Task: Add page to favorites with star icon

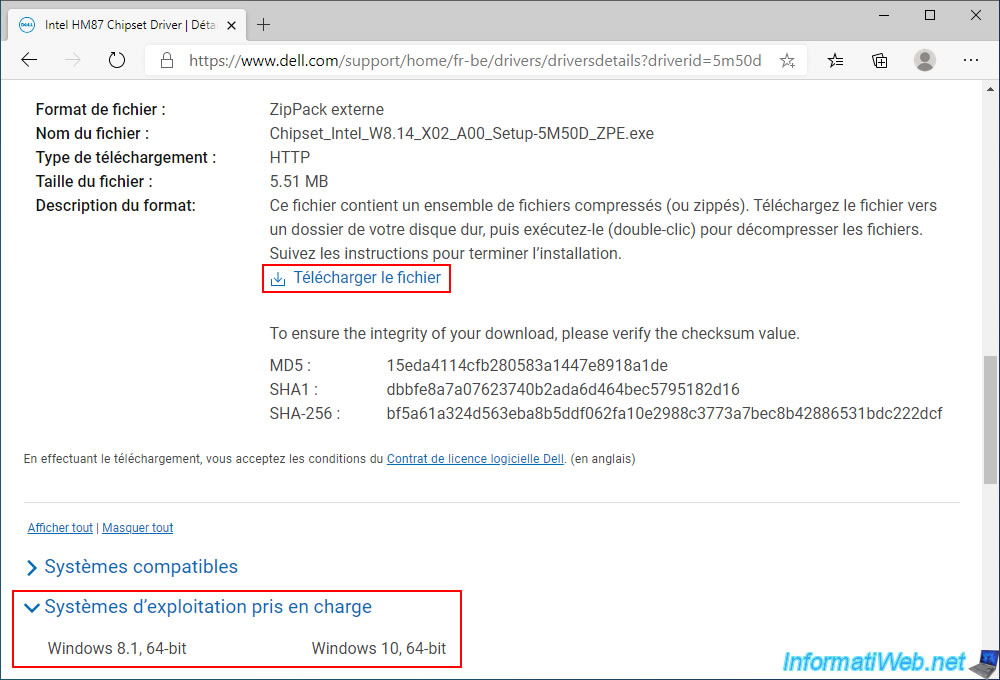Action: tap(787, 60)
